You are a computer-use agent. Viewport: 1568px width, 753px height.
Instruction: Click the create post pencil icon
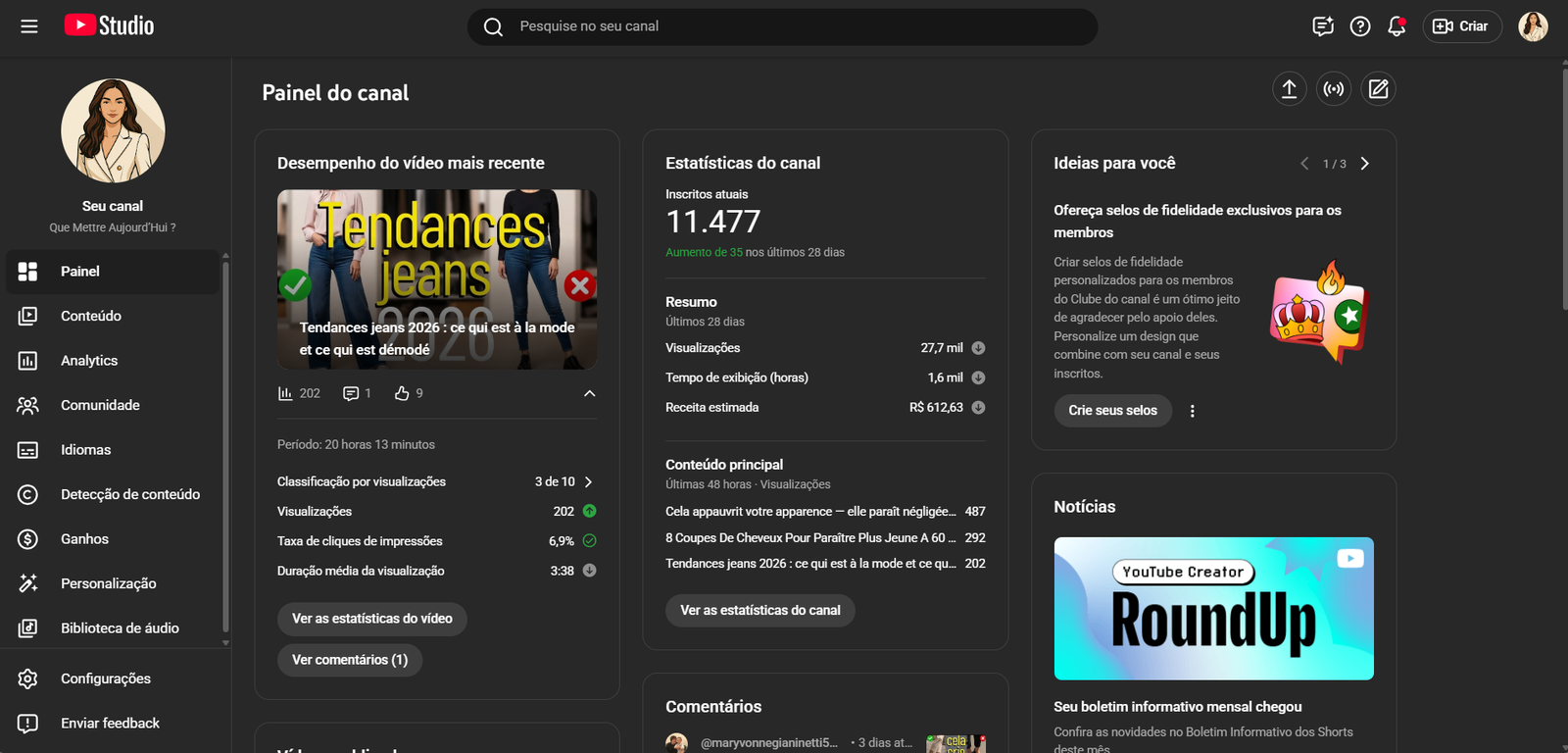(1378, 89)
